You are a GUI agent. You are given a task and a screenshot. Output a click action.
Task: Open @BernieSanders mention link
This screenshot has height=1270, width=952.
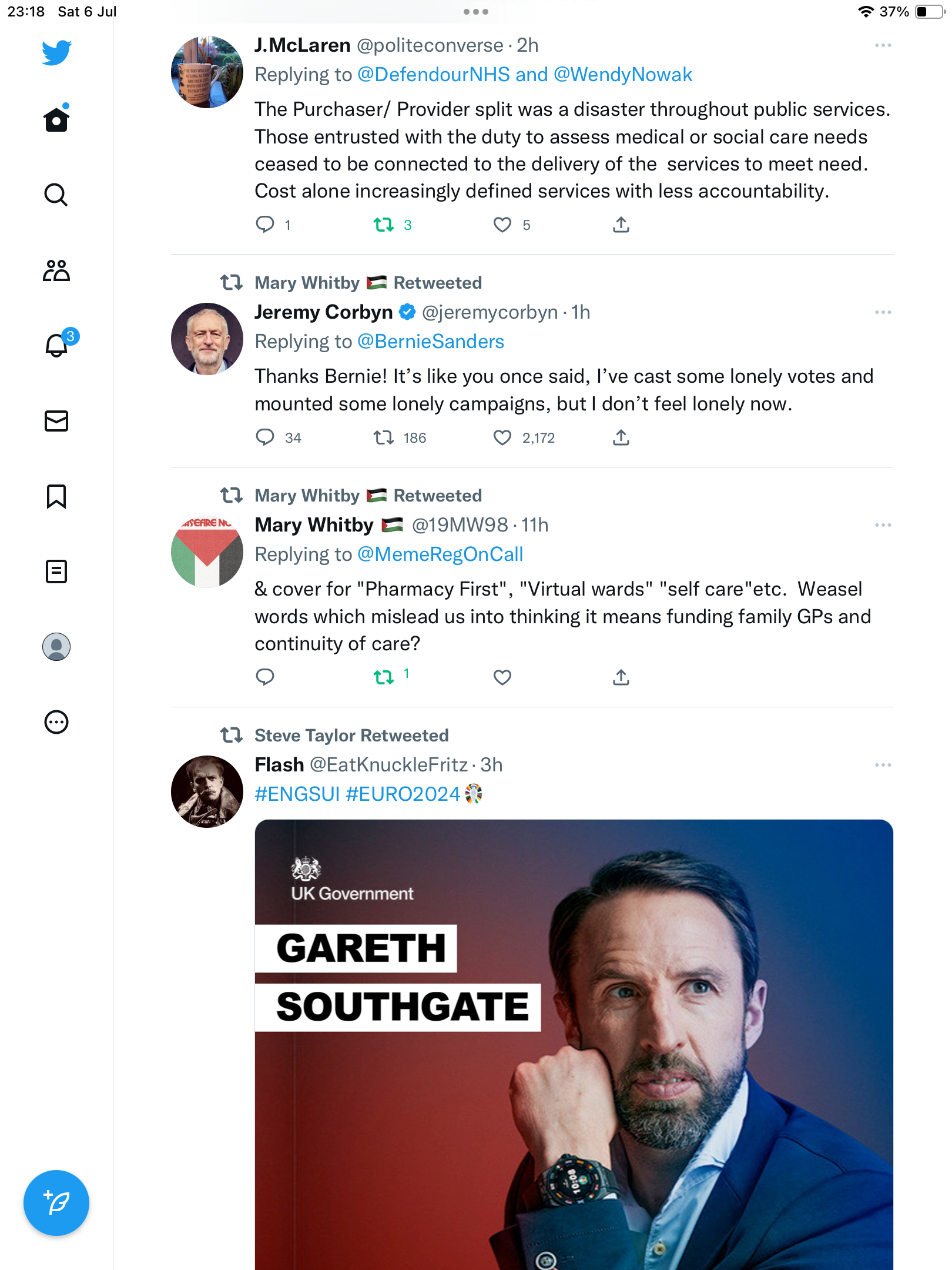click(x=431, y=342)
